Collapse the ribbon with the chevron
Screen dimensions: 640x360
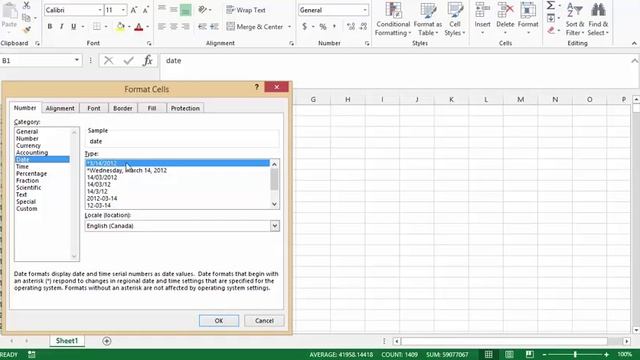coord(634,43)
